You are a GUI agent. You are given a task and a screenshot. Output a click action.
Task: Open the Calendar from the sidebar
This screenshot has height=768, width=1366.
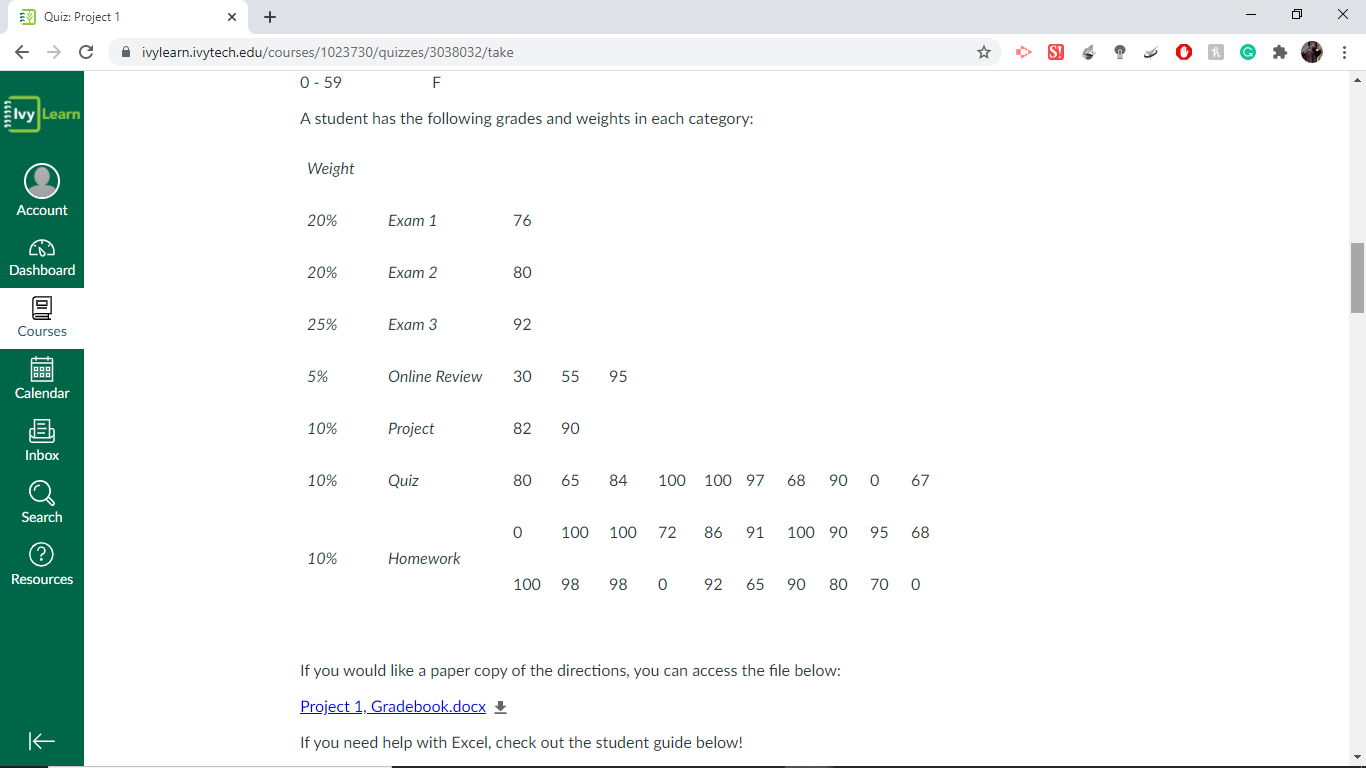41,378
